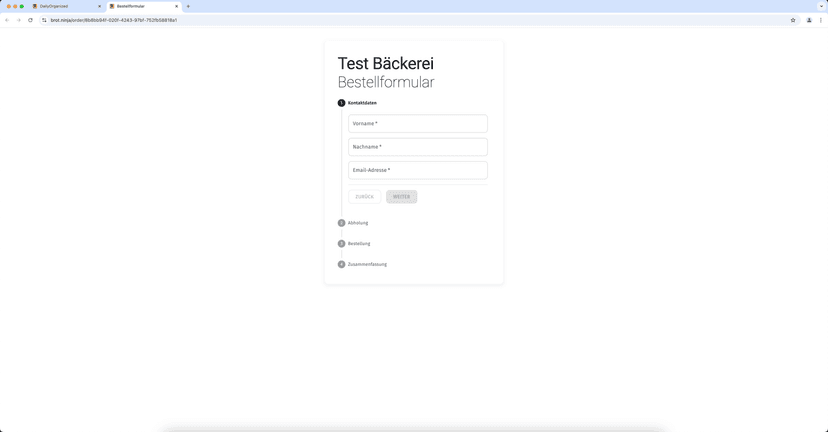
Task: Click the Test Bäckerei heading
Action: tap(385, 63)
